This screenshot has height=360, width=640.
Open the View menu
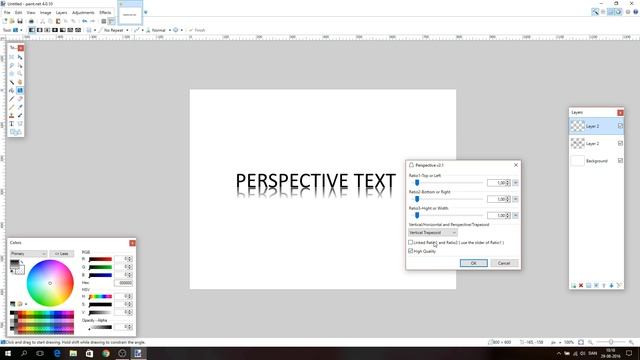(31, 13)
